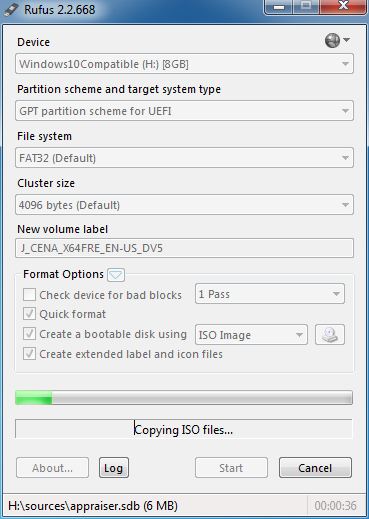369x519 pixels.
Task: Toggle the Quick format checkbox
Action: (29, 314)
